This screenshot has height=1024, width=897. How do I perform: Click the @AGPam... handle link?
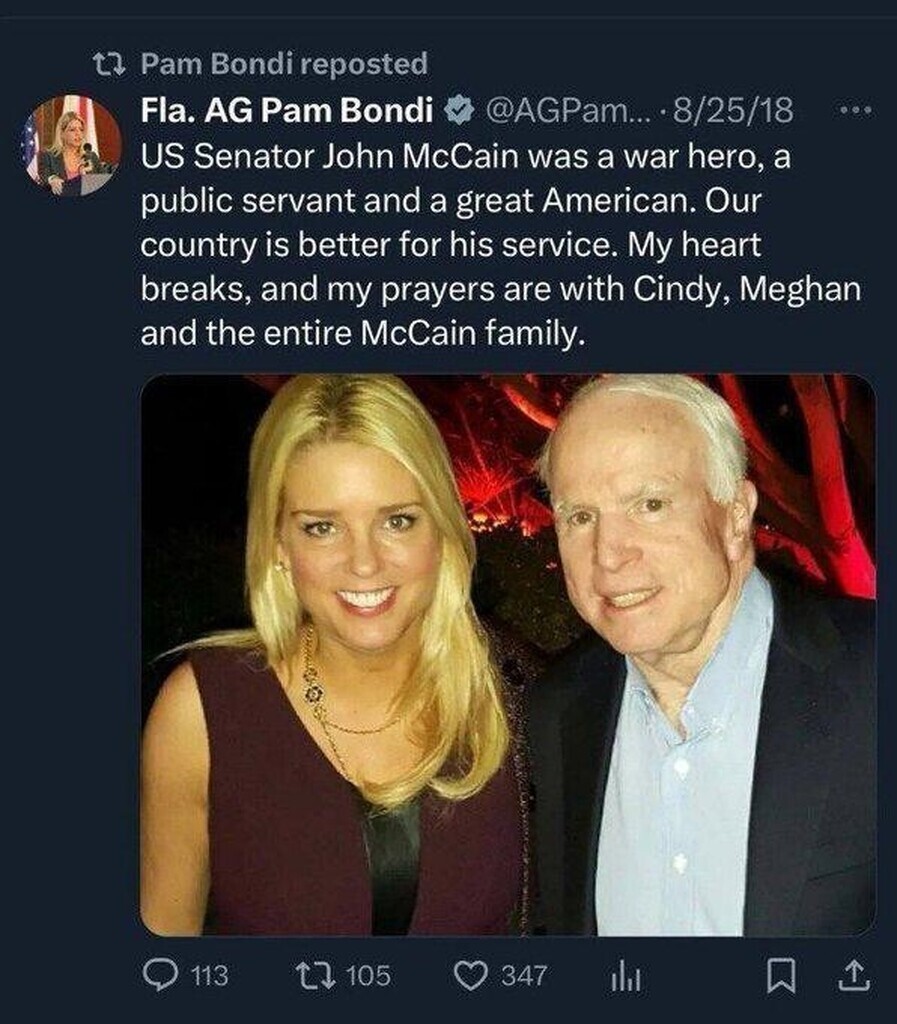(558, 112)
